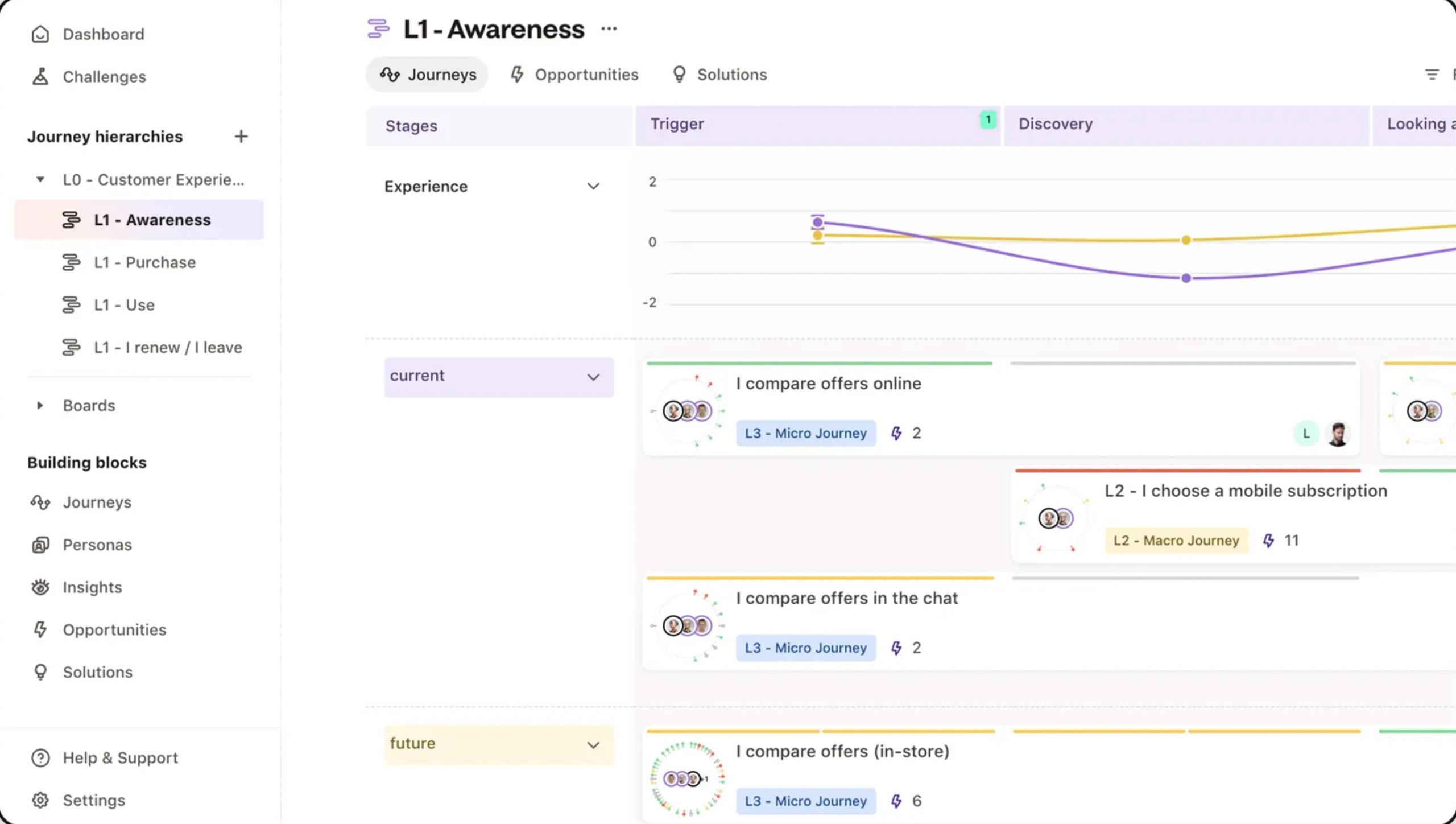
Task: Click the journey hierarchy icon next to L1-Awareness
Action: point(72,219)
